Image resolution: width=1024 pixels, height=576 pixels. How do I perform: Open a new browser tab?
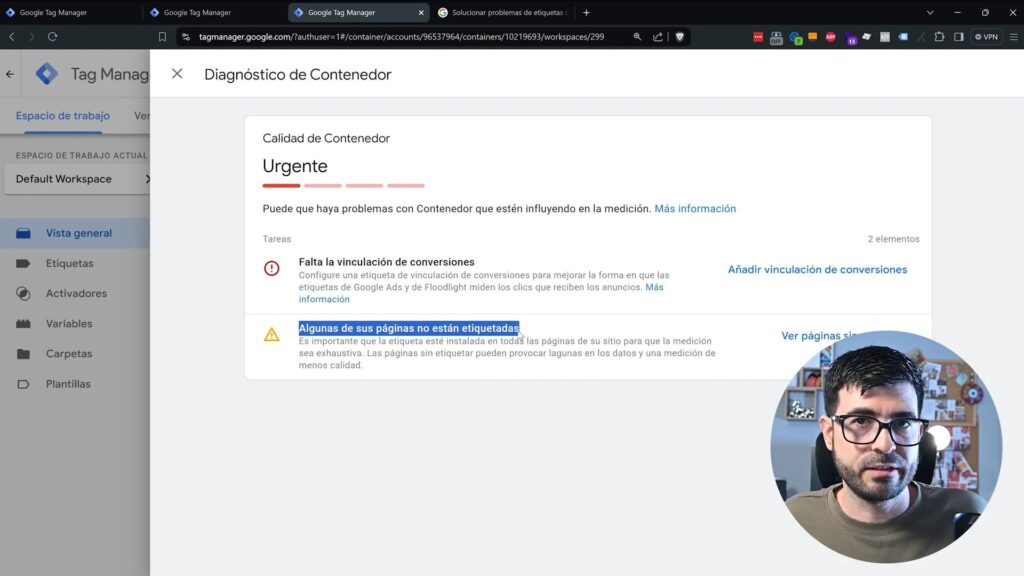coord(586,12)
